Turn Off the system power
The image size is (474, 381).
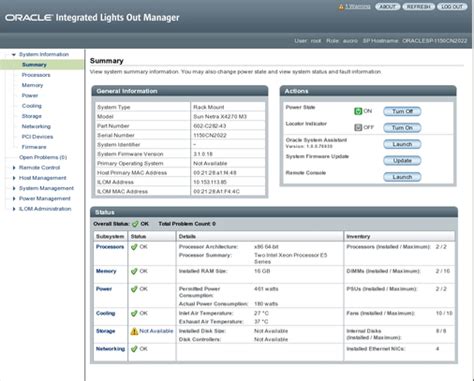(x=402, y=111)
